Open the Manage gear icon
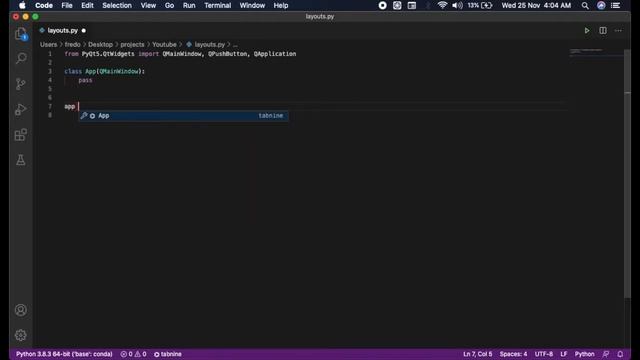 click(x=21, y=335)
